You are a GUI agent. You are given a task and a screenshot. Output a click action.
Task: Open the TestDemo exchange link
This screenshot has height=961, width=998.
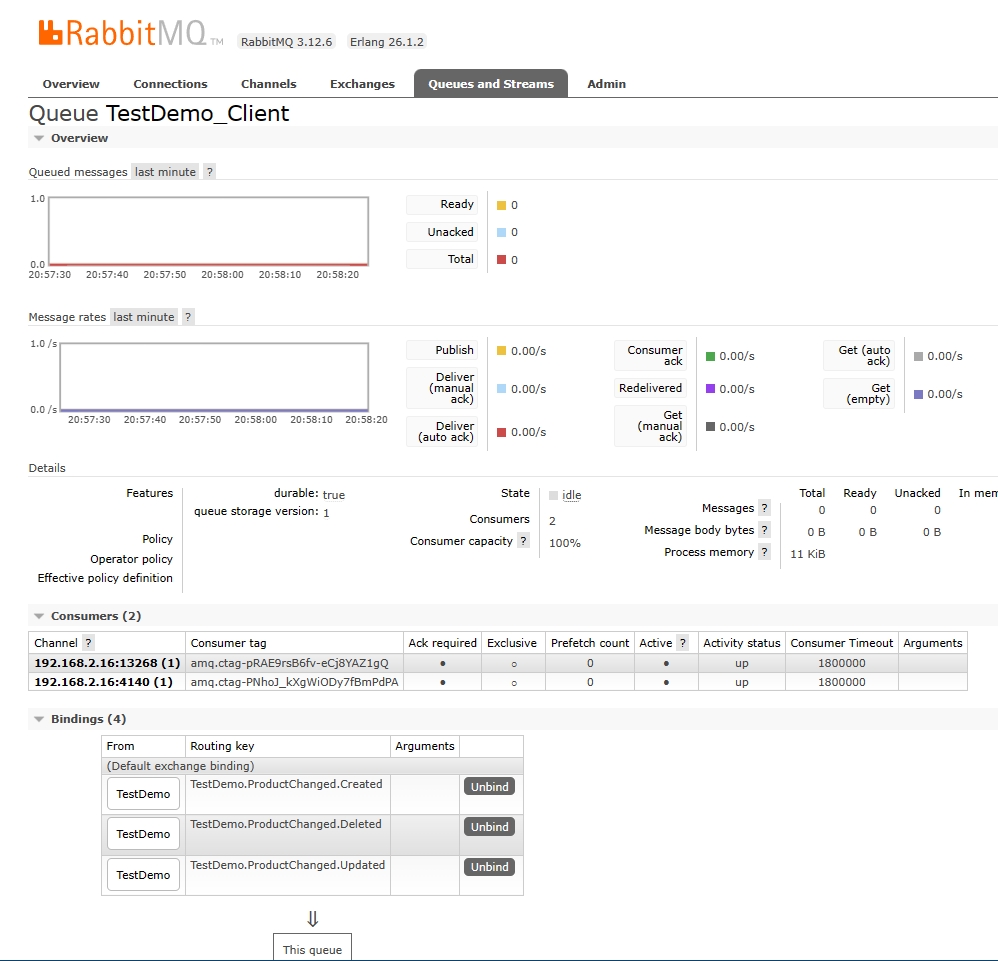pos(142,793)
